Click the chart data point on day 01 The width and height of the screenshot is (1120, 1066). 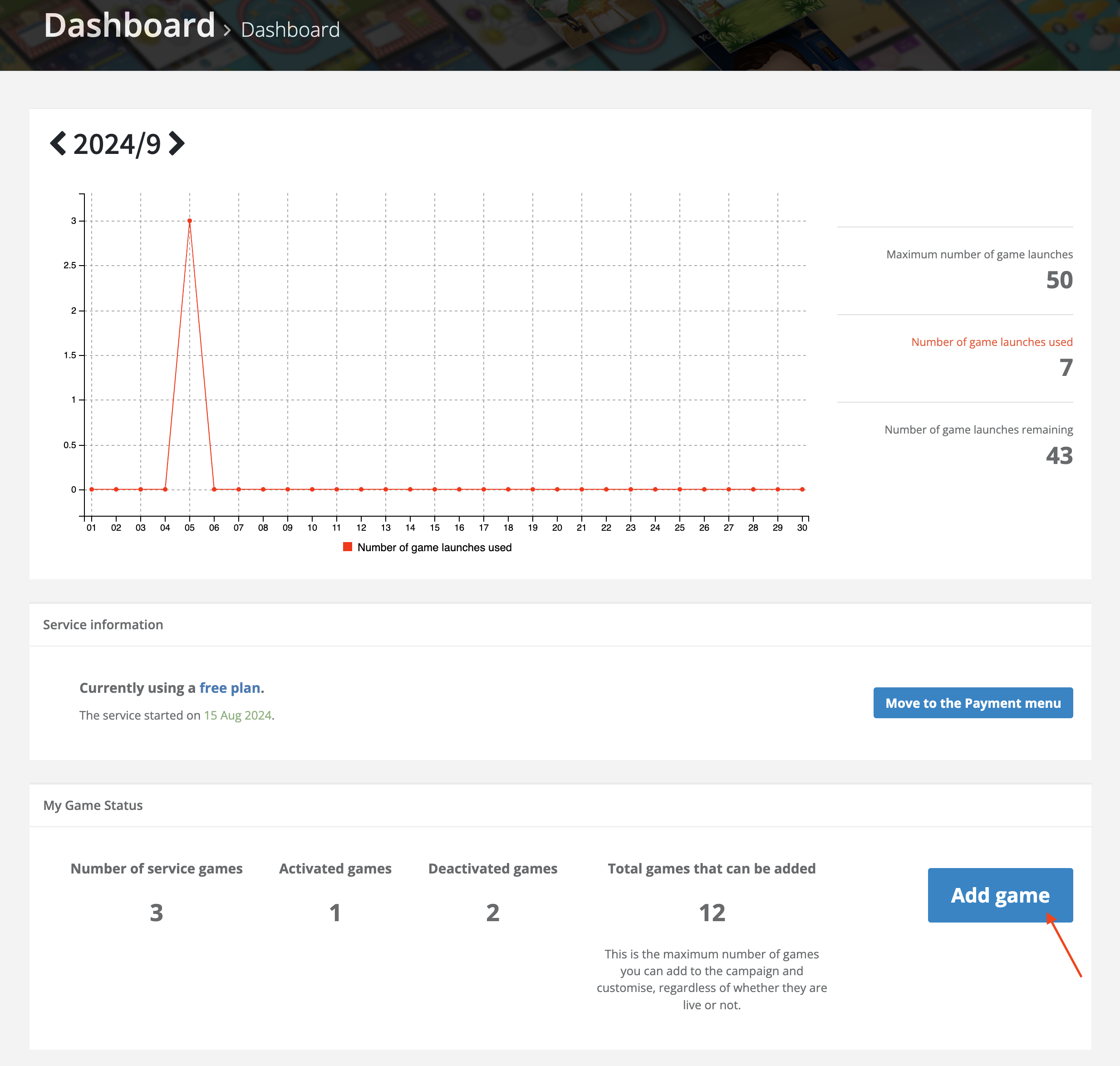tap(91, 489)
